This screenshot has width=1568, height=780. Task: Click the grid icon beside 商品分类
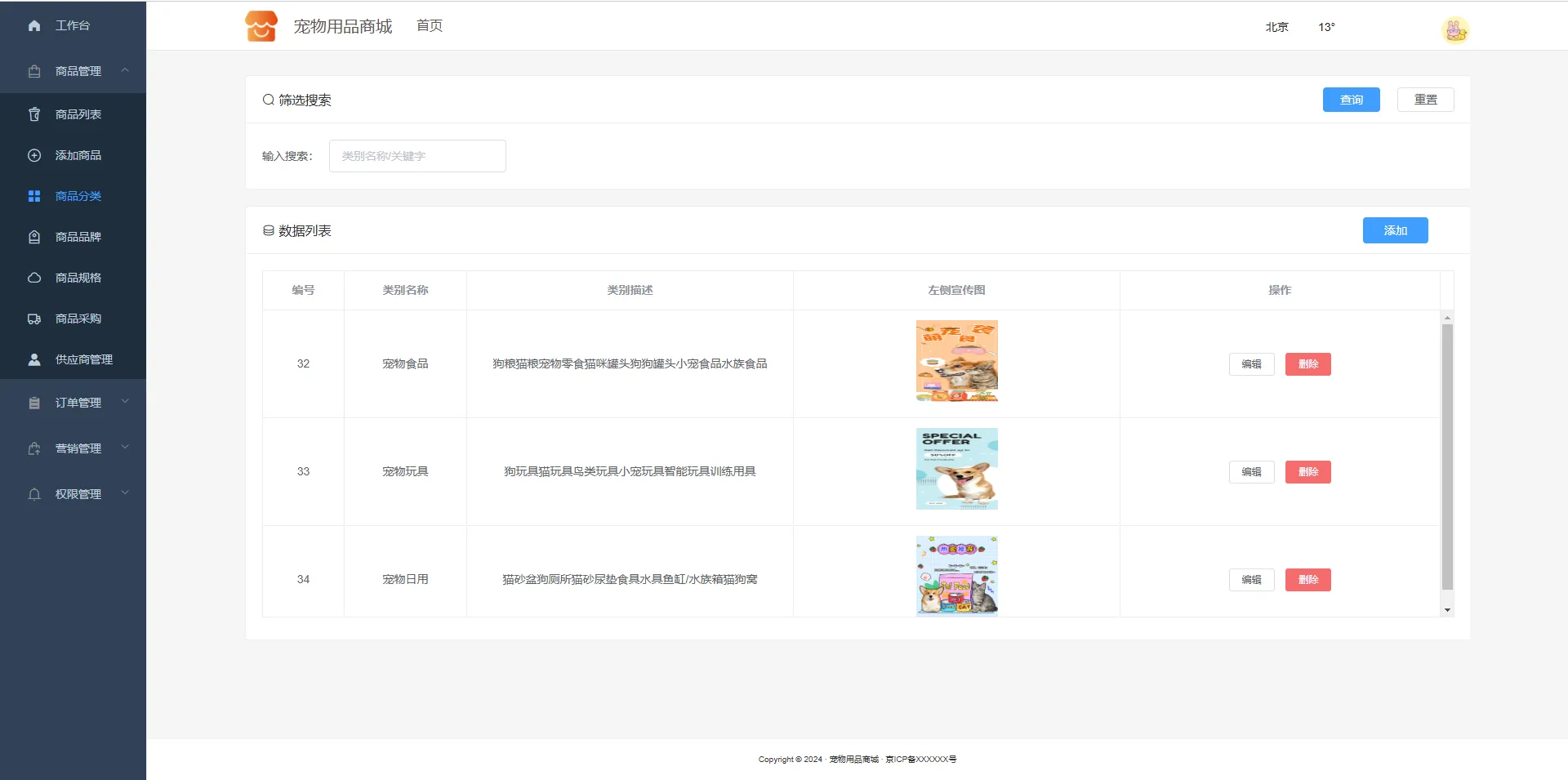(34, 196)
